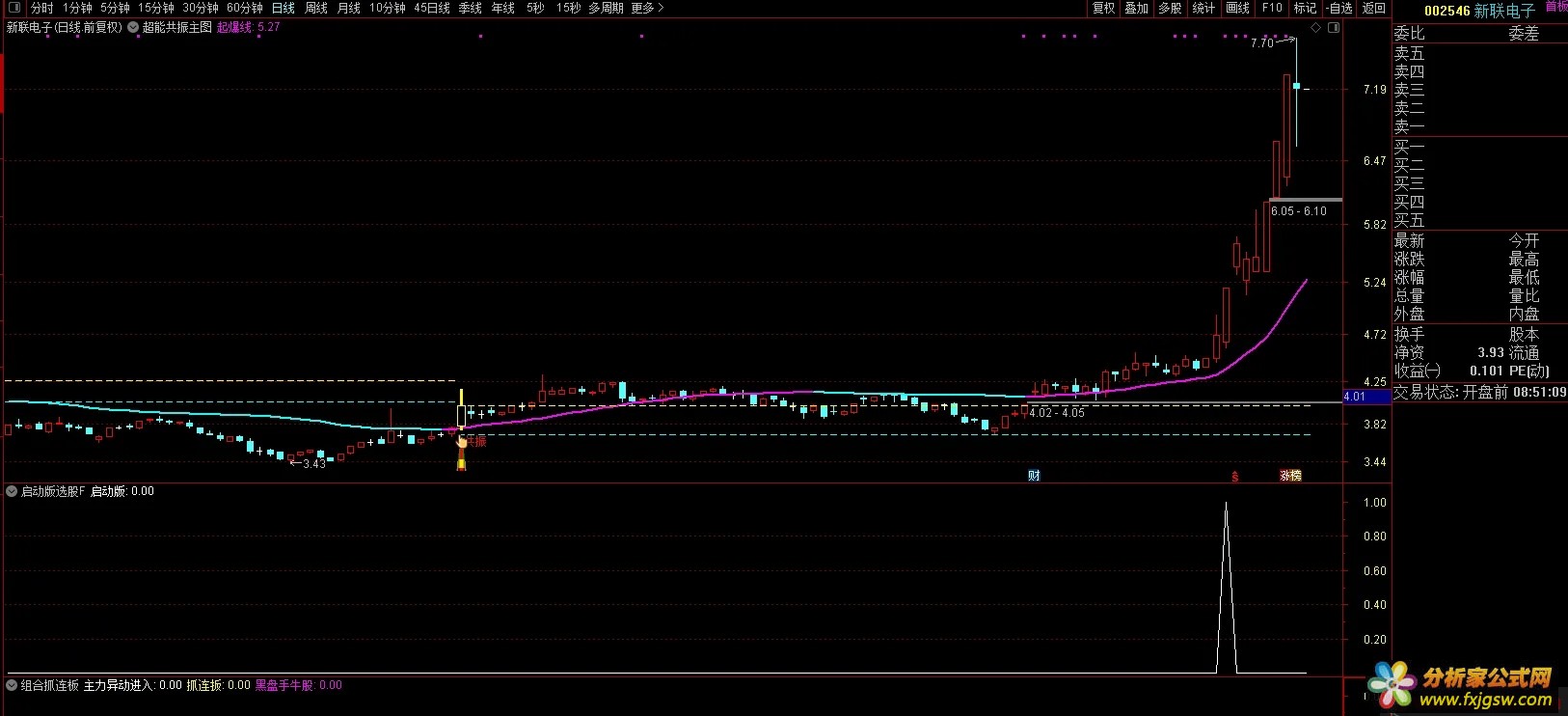
Task: Click the 换手 label
Action: (1409, 335)
